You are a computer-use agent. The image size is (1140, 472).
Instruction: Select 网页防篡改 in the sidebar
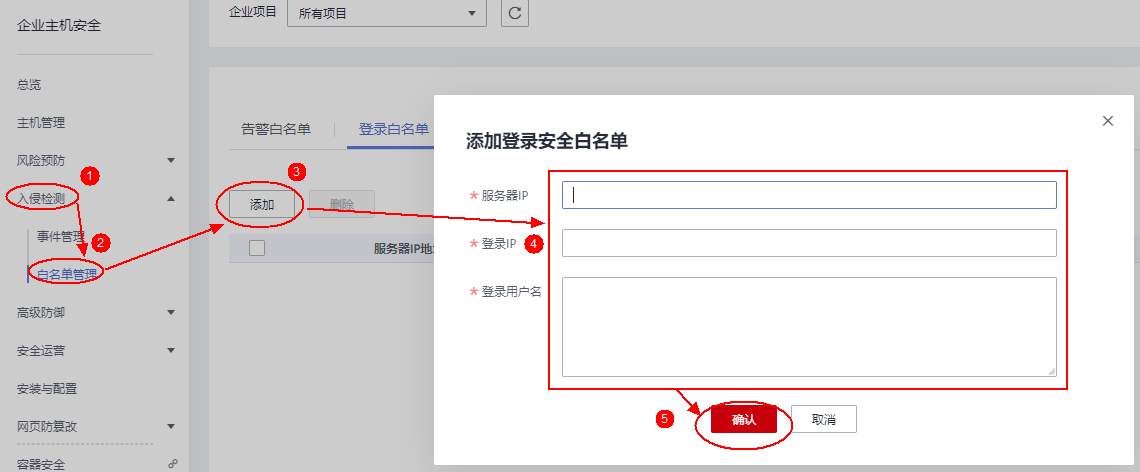point(47,426)
